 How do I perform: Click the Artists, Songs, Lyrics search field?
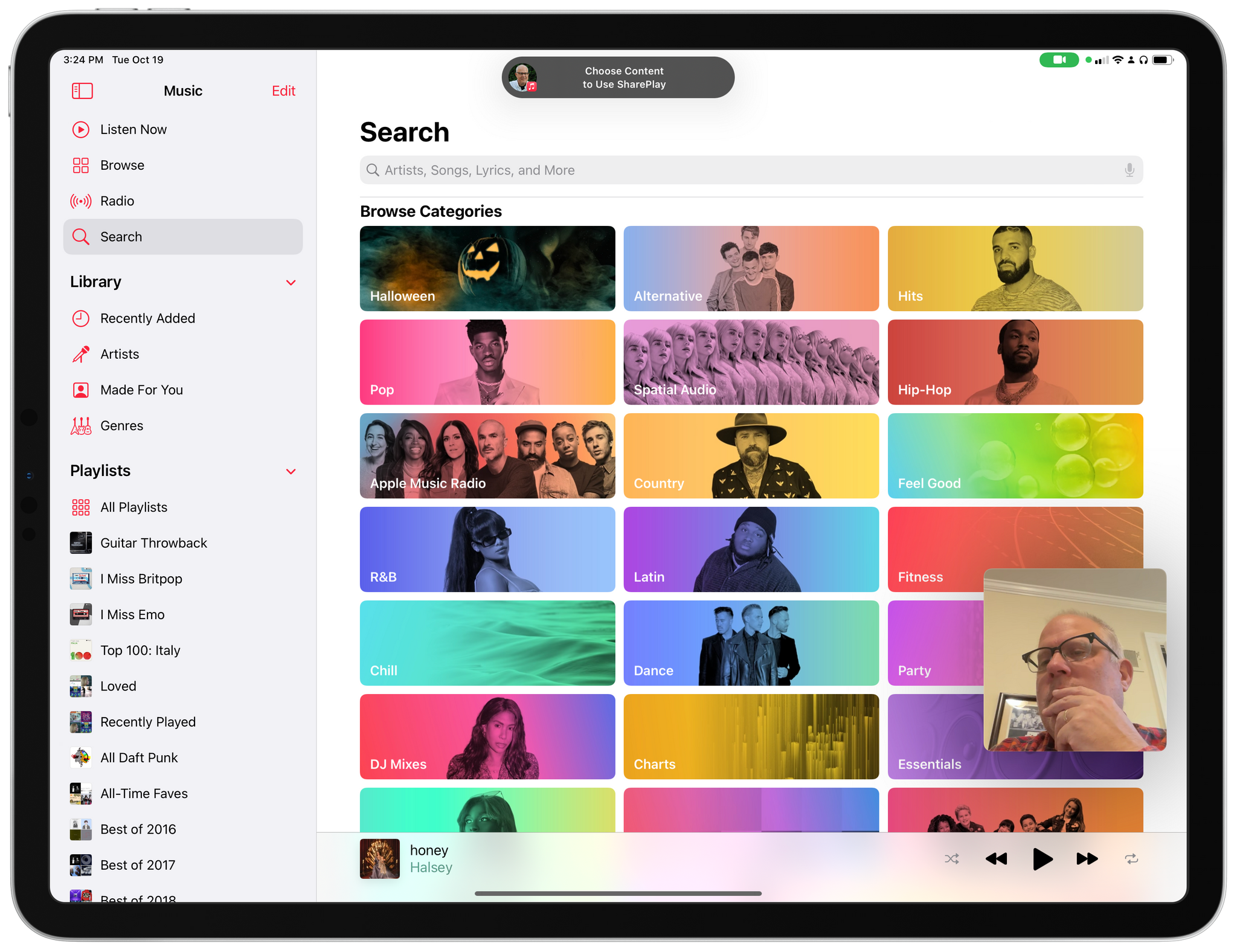pyautogui.click(x=751, y=170)
